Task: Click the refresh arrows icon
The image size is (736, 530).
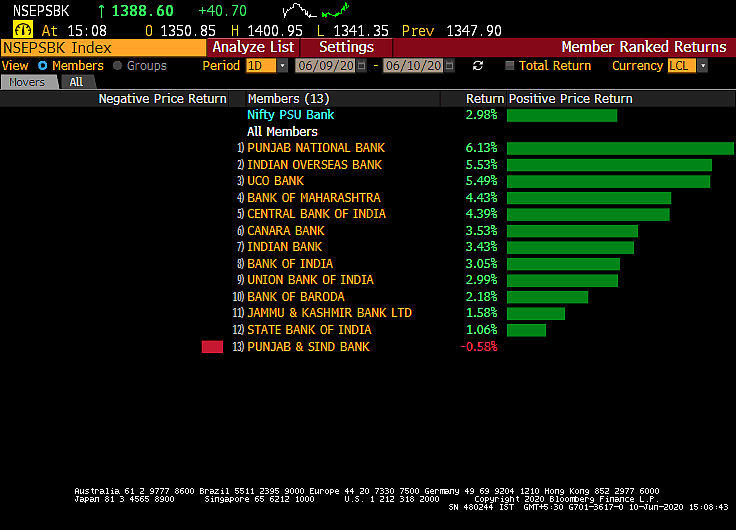Action: point(478,66)
